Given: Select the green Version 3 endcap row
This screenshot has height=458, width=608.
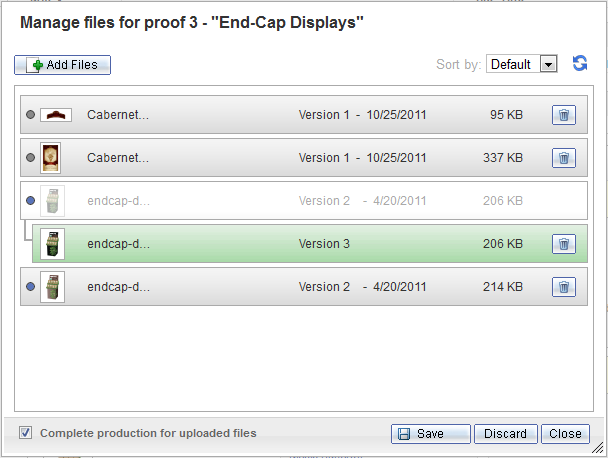Looking at the screenshot, I should [310, 244].
